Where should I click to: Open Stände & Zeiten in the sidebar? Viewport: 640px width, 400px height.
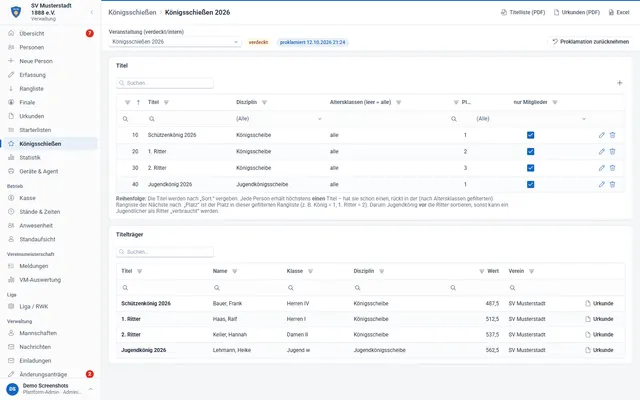pyautogui.click(x=49, y=212)
